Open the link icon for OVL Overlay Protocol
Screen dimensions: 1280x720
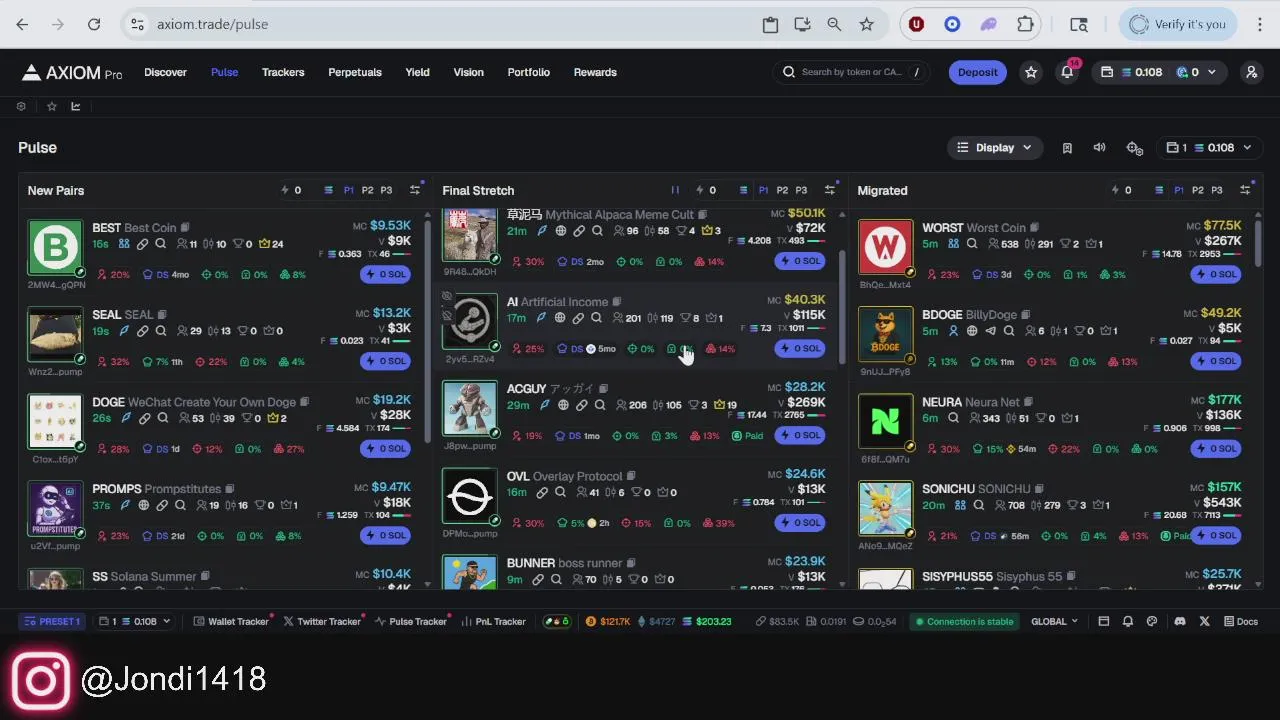[x=542, y=492]
